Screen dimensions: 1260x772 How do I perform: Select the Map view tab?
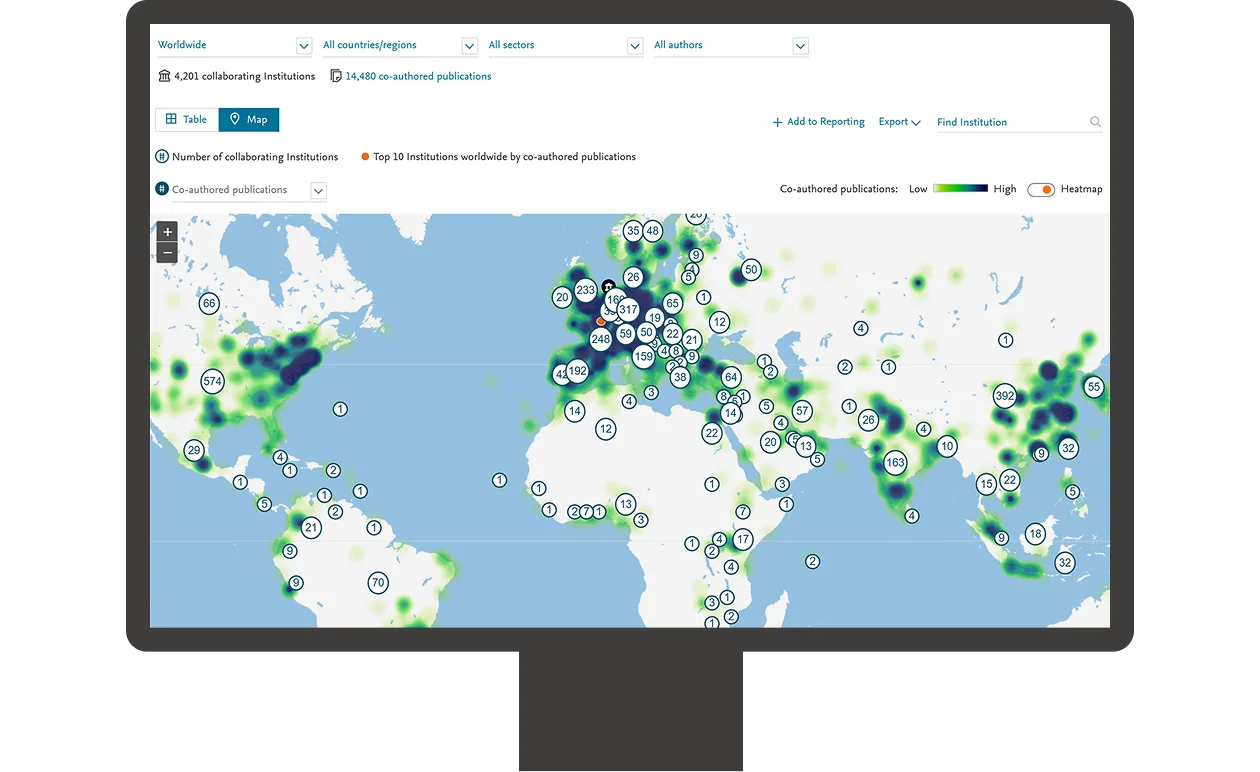248,119
